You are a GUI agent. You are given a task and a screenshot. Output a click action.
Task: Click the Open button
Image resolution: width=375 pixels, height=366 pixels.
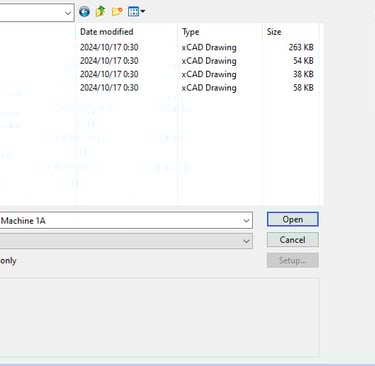coord(293,219)
